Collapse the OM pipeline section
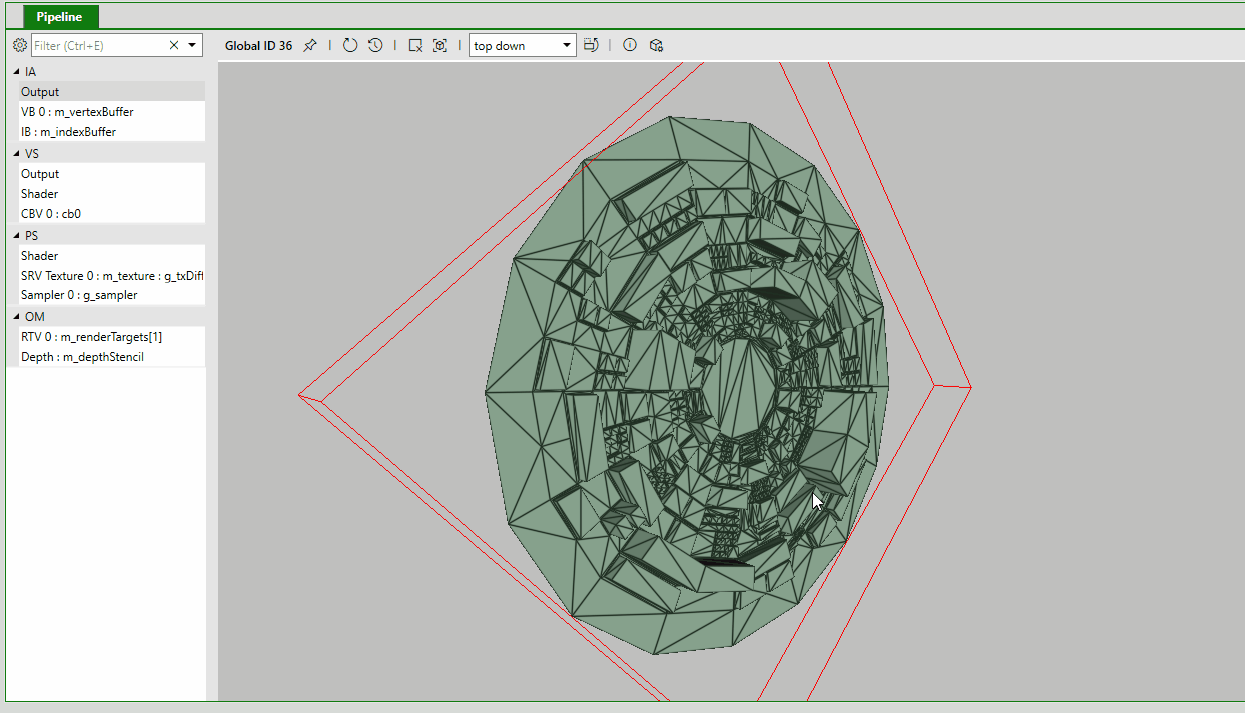1245x713 pixels. tap(16, 317)
